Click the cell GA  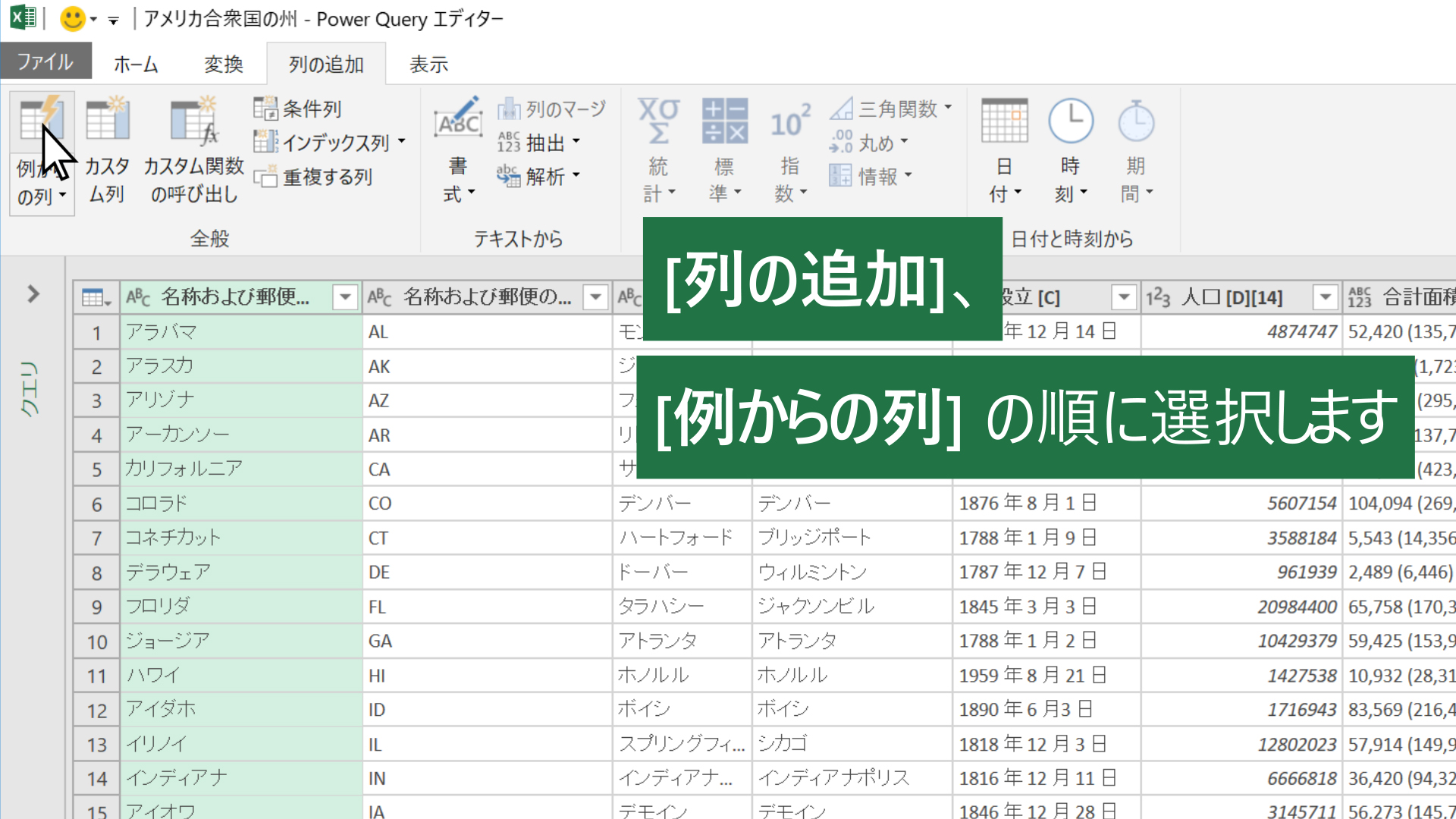(488, 641)
